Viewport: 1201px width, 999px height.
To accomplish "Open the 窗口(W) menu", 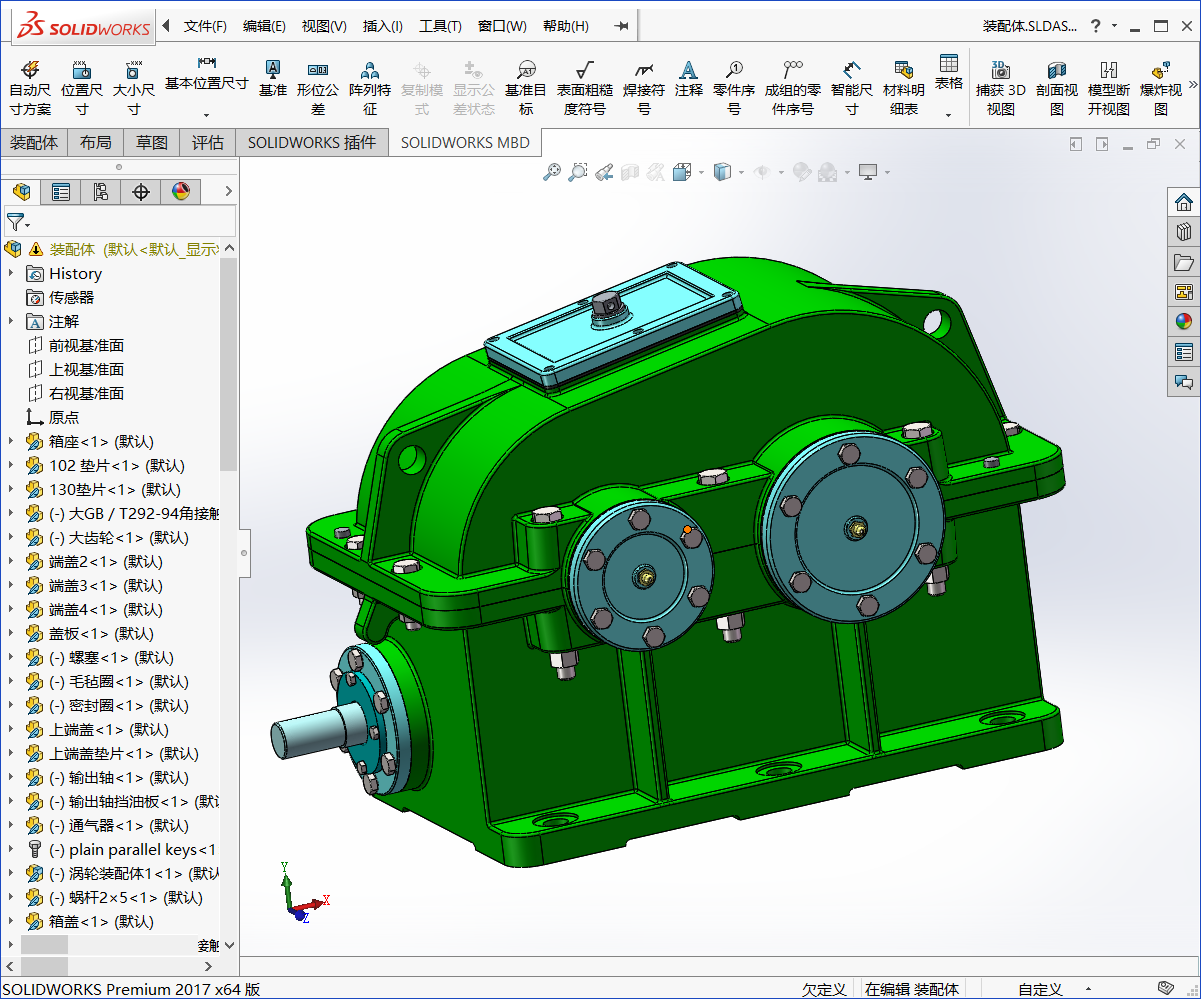I will (x=502, y=26).
